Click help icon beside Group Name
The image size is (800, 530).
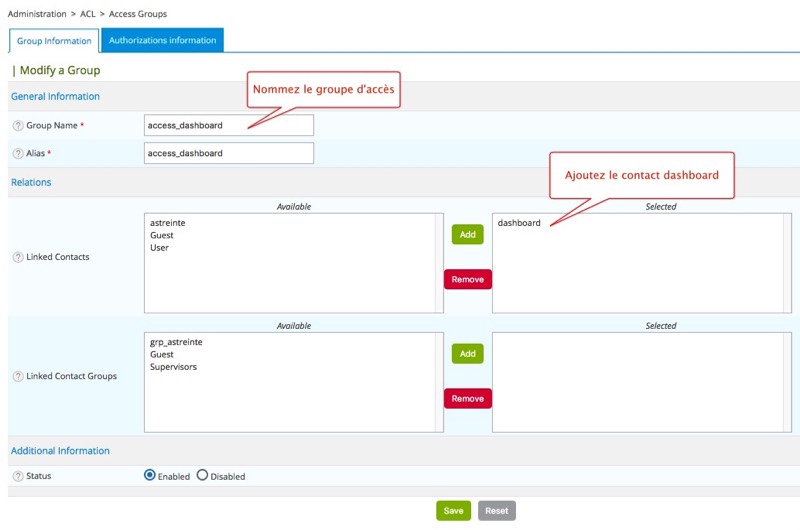[18, 126]
